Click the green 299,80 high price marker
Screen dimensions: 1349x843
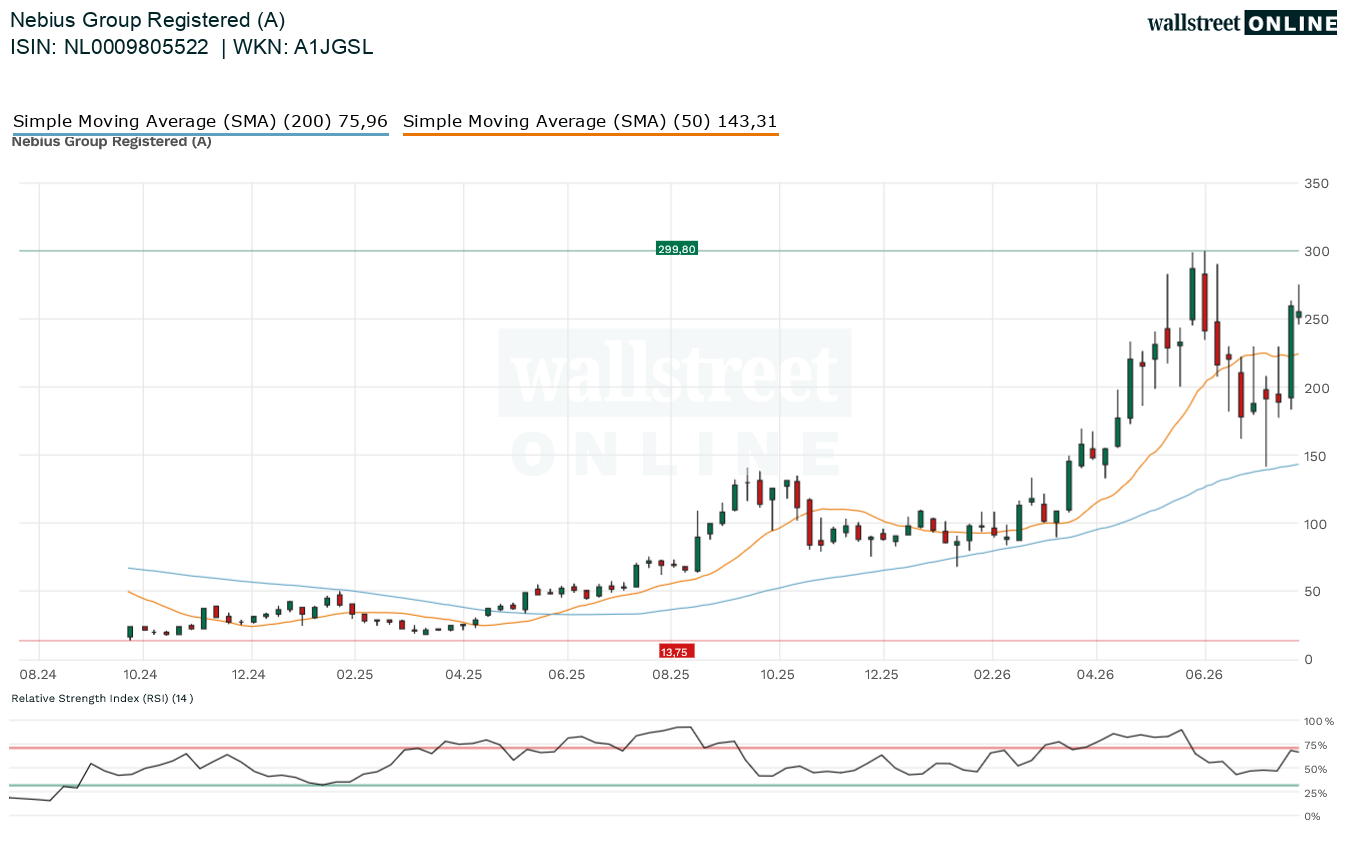(677, 249)
